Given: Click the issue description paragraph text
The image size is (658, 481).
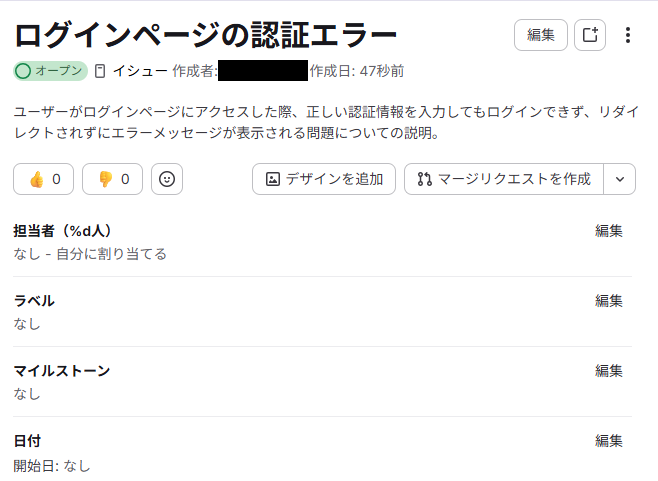Looking at the screenshot, I should (x=326, y=123).
